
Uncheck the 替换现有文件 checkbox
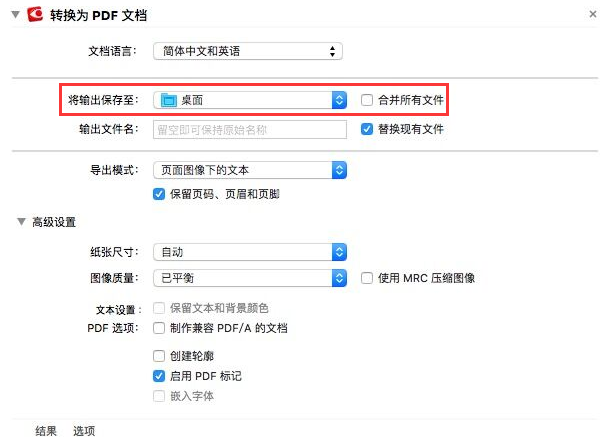click(x=368, y=129)
